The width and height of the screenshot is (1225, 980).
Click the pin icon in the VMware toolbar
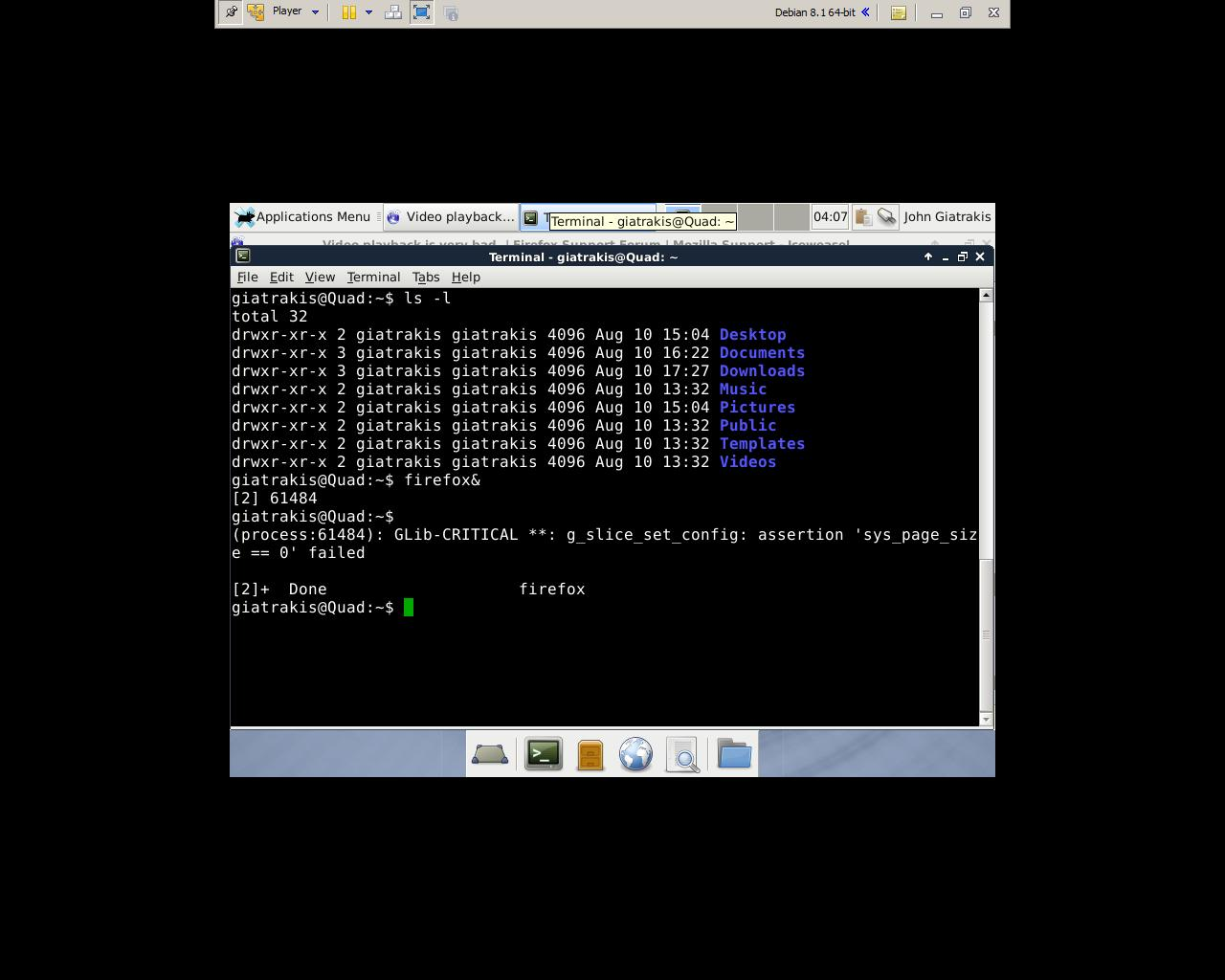pyautogui.click(x=231, y=12)
